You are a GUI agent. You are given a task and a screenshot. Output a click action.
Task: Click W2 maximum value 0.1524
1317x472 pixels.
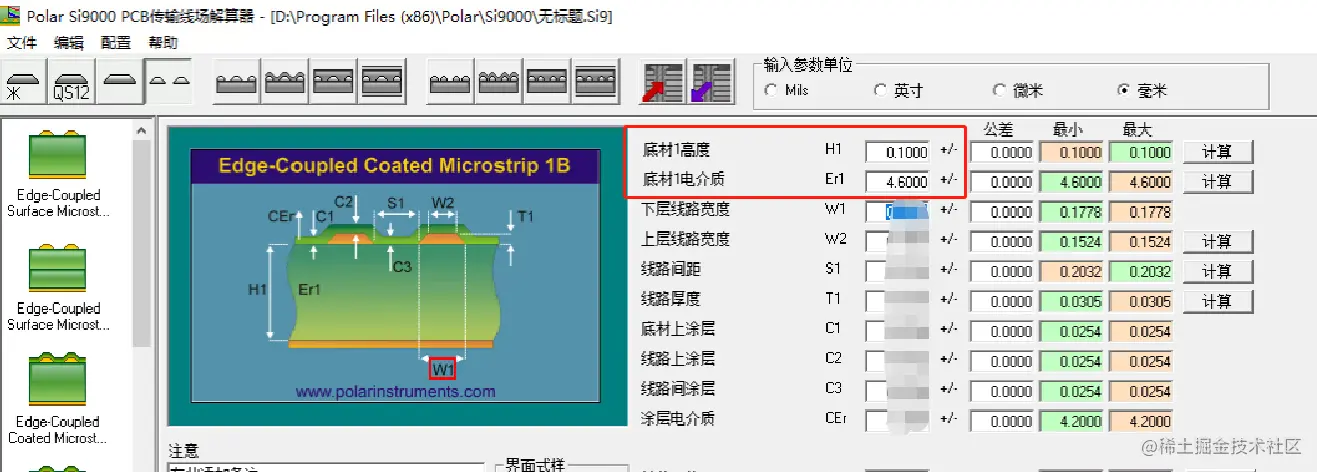tap(1141, 242)
